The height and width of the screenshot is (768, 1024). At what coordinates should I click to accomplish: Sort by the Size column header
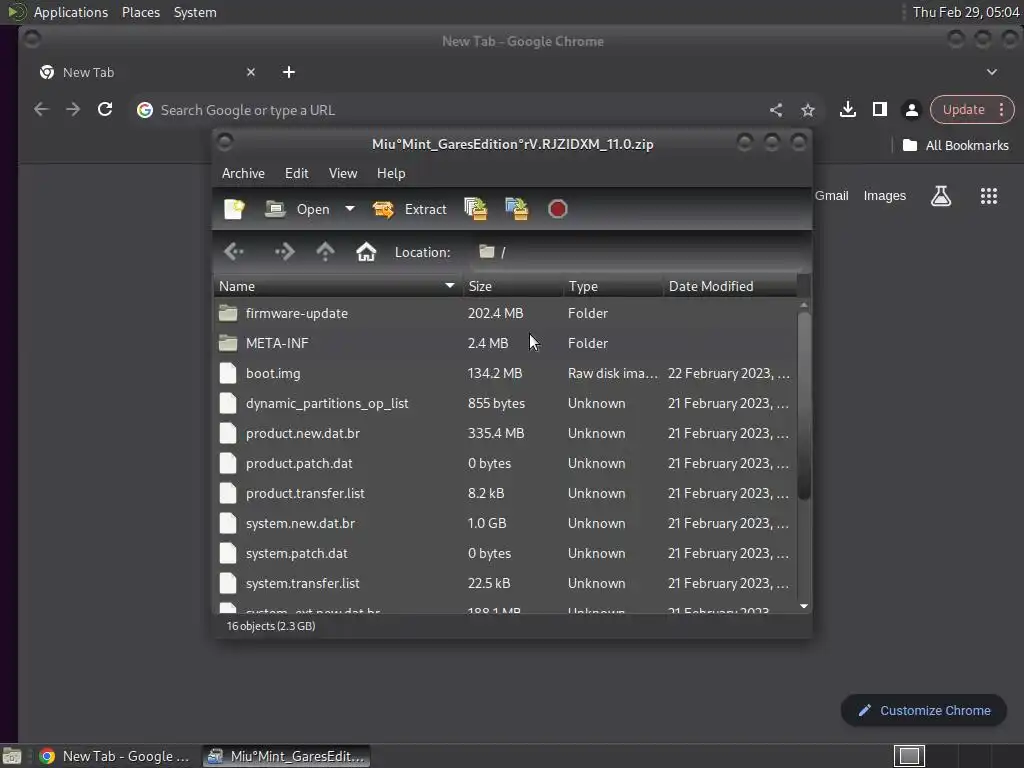513,286
